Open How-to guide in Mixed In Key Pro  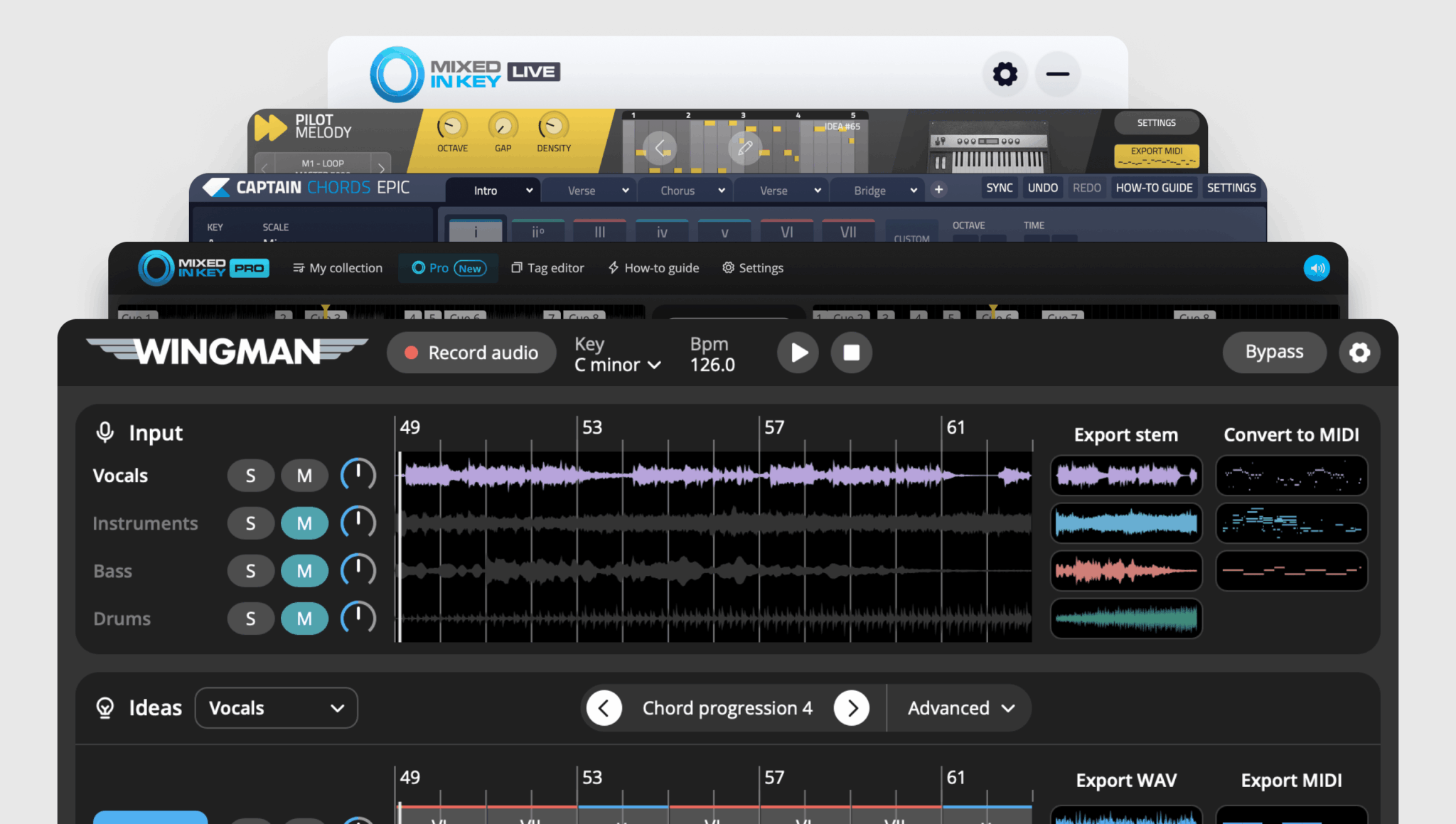653,268
